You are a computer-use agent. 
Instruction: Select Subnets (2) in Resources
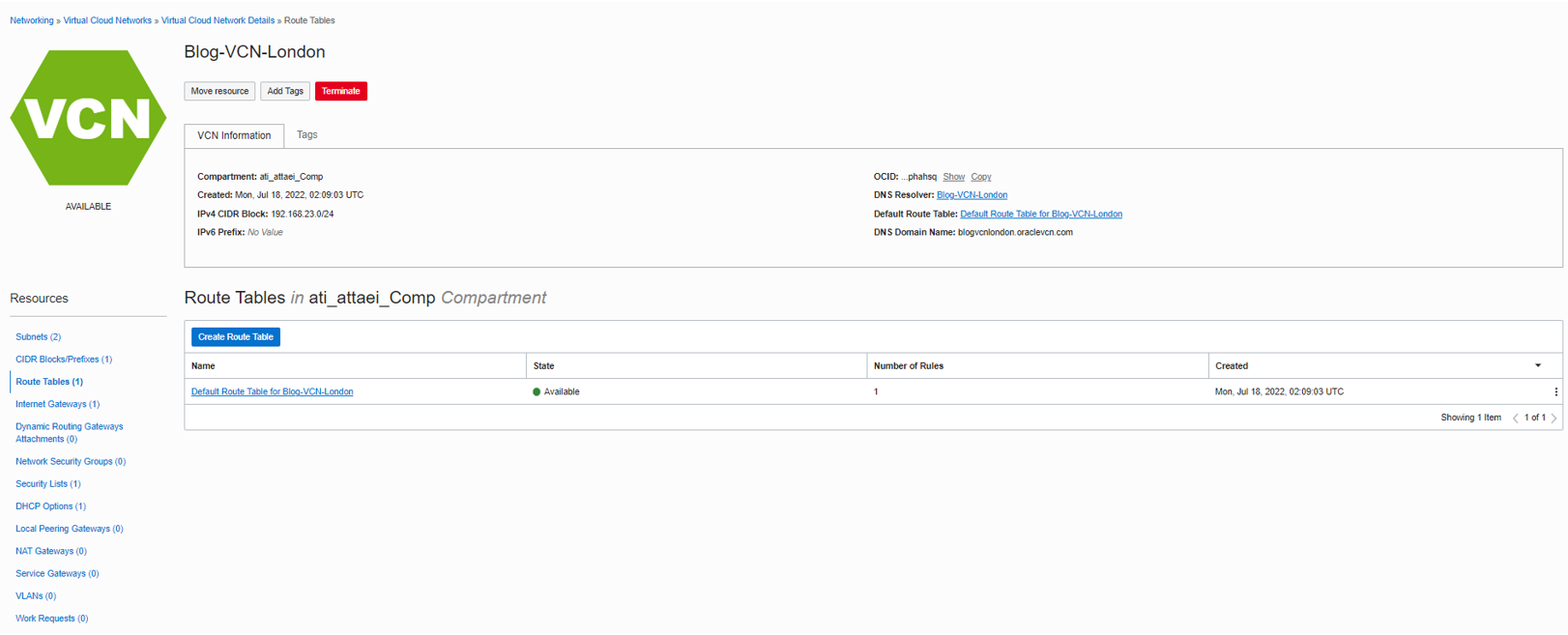pyautogui.click(x=39, y=336)
